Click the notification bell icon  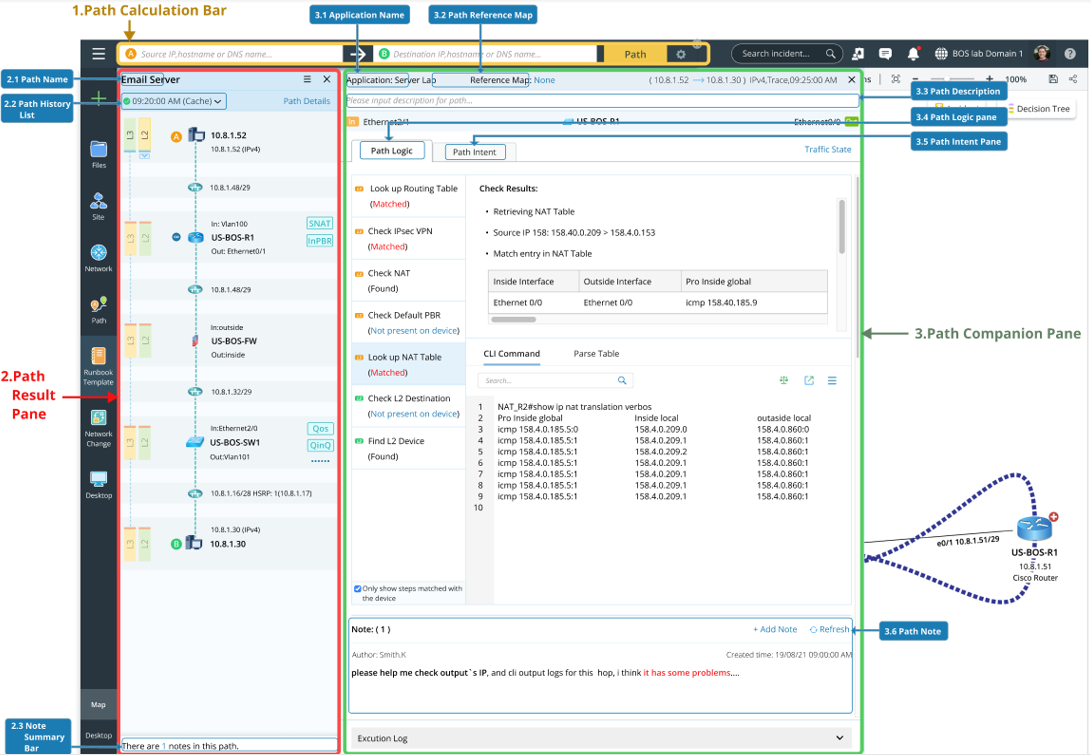coord(912,54)
